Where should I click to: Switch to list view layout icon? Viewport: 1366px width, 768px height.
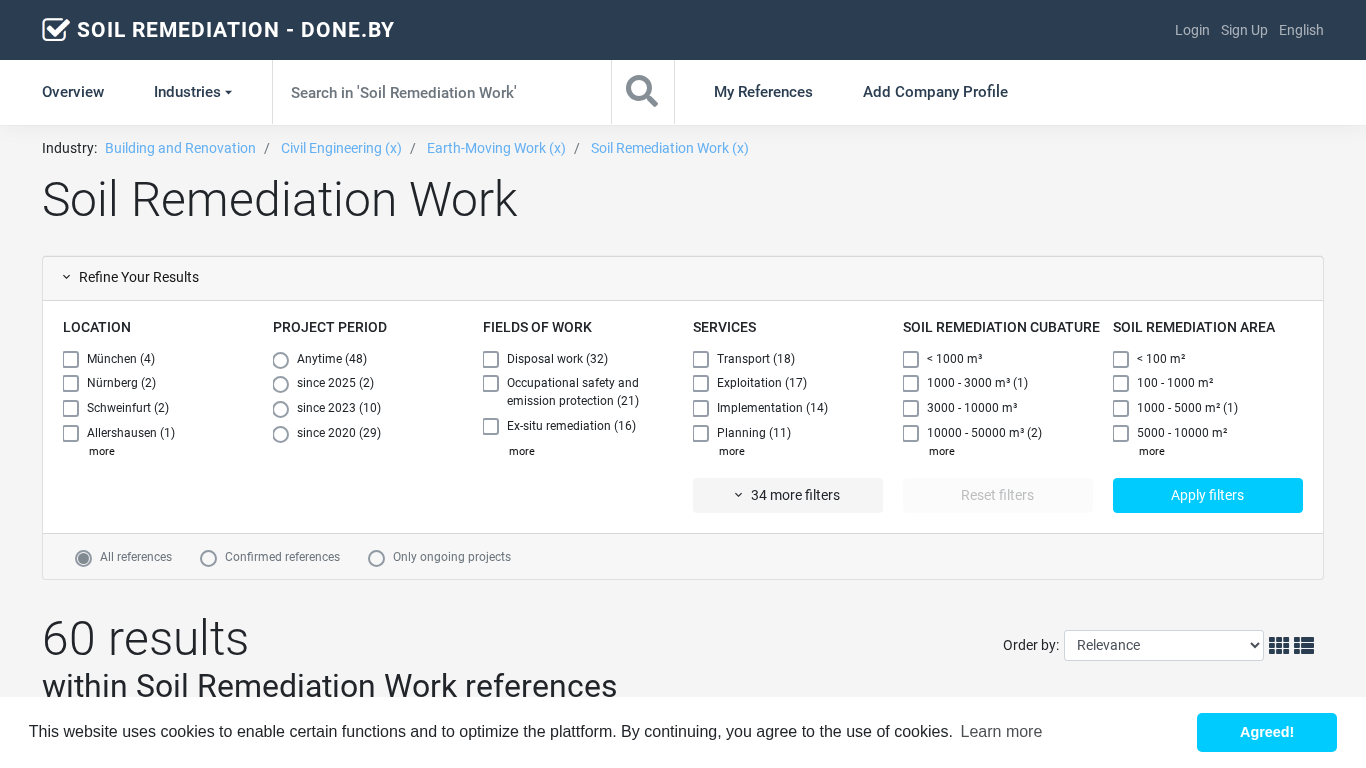point(1304,646)
